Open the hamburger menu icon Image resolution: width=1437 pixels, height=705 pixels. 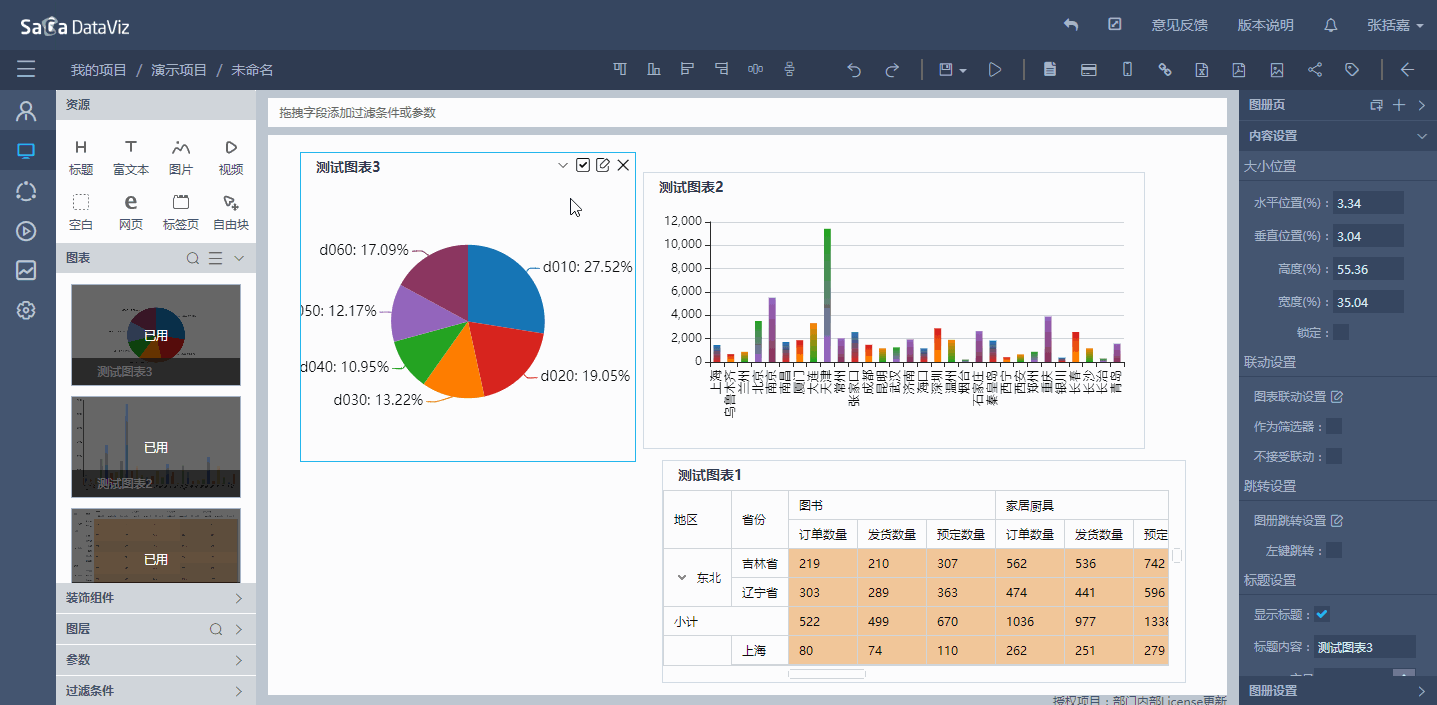coord(26,69)
